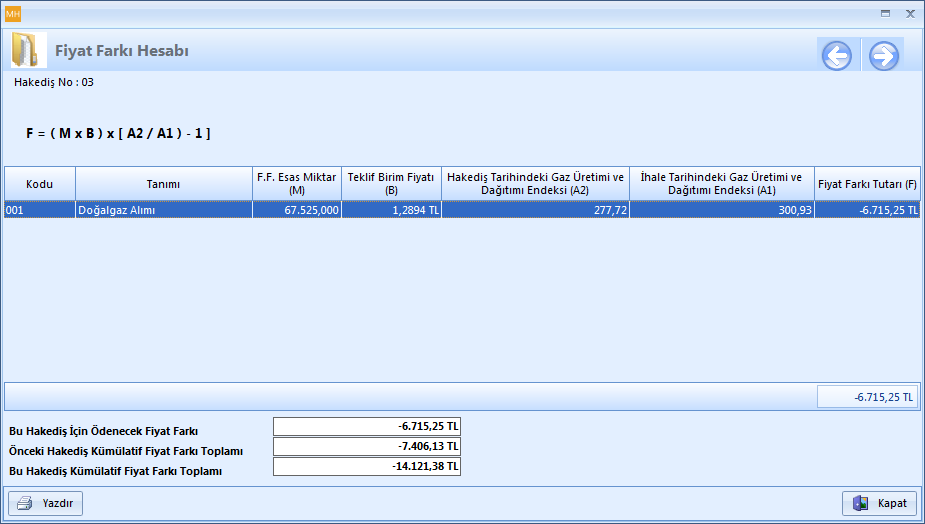Sort by the Kodu column header
925x524 pixels.
point(39,184)
